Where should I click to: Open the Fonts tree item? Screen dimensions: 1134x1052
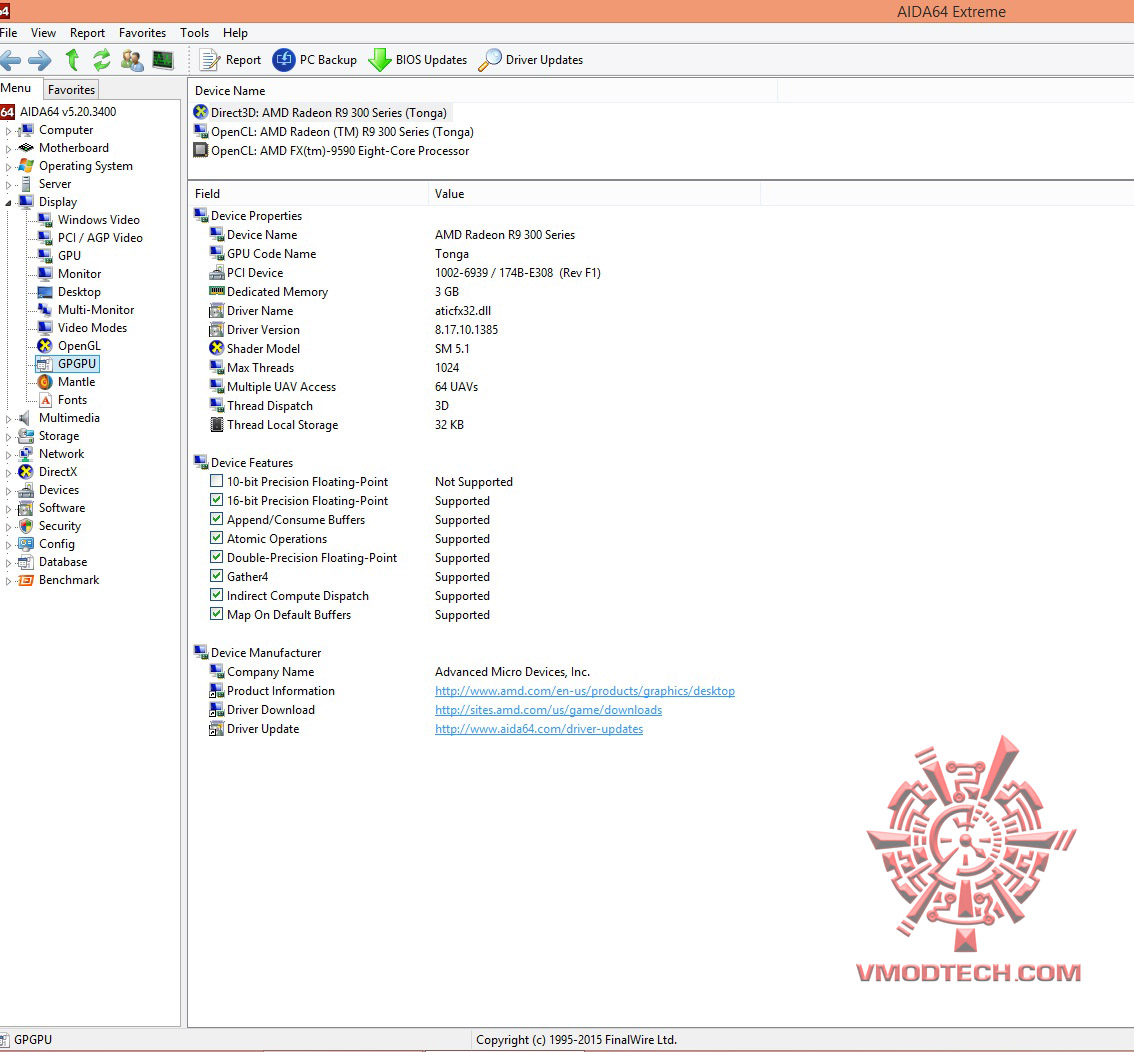pos(72,400)
